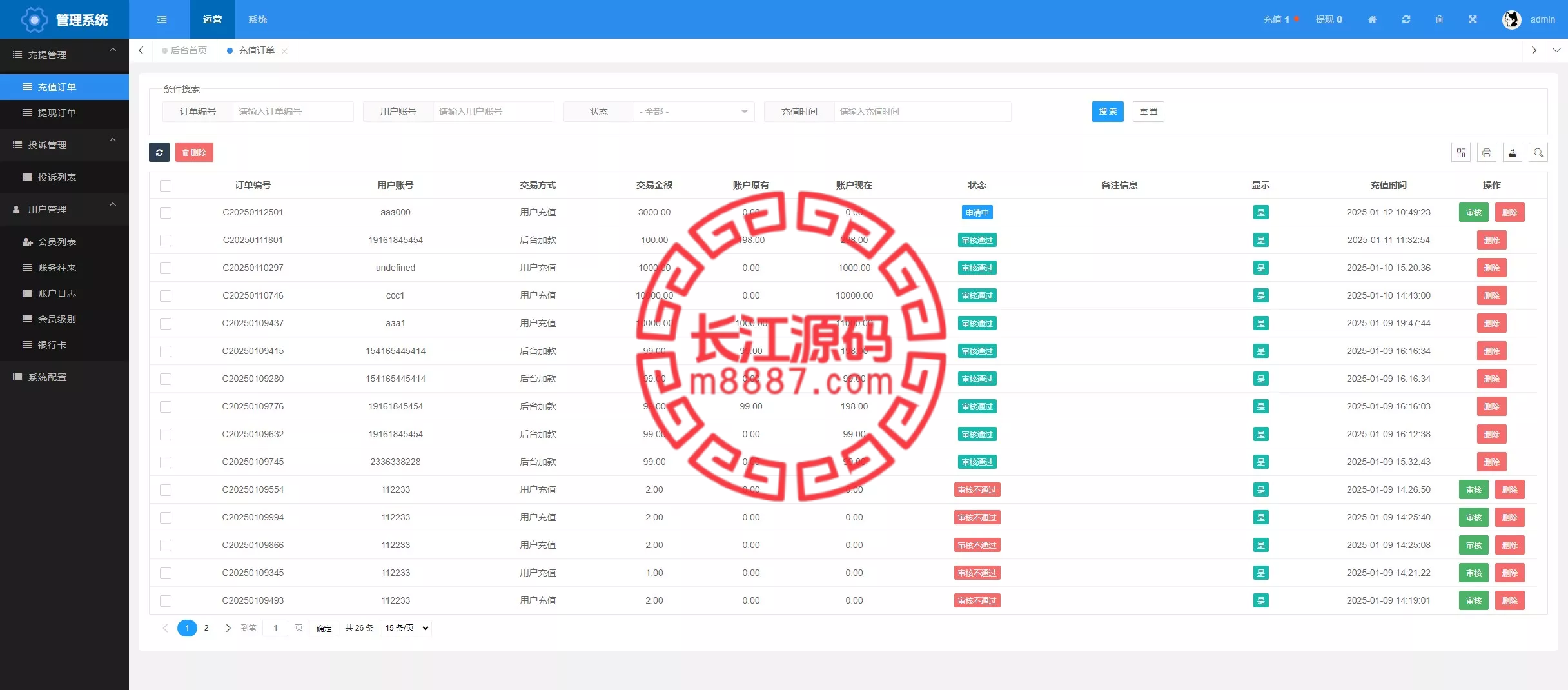Image resolution: width=1568 pixels, height=690 pixels.
Task: Open 充值 notification in header
Action: click(1280, 19)
